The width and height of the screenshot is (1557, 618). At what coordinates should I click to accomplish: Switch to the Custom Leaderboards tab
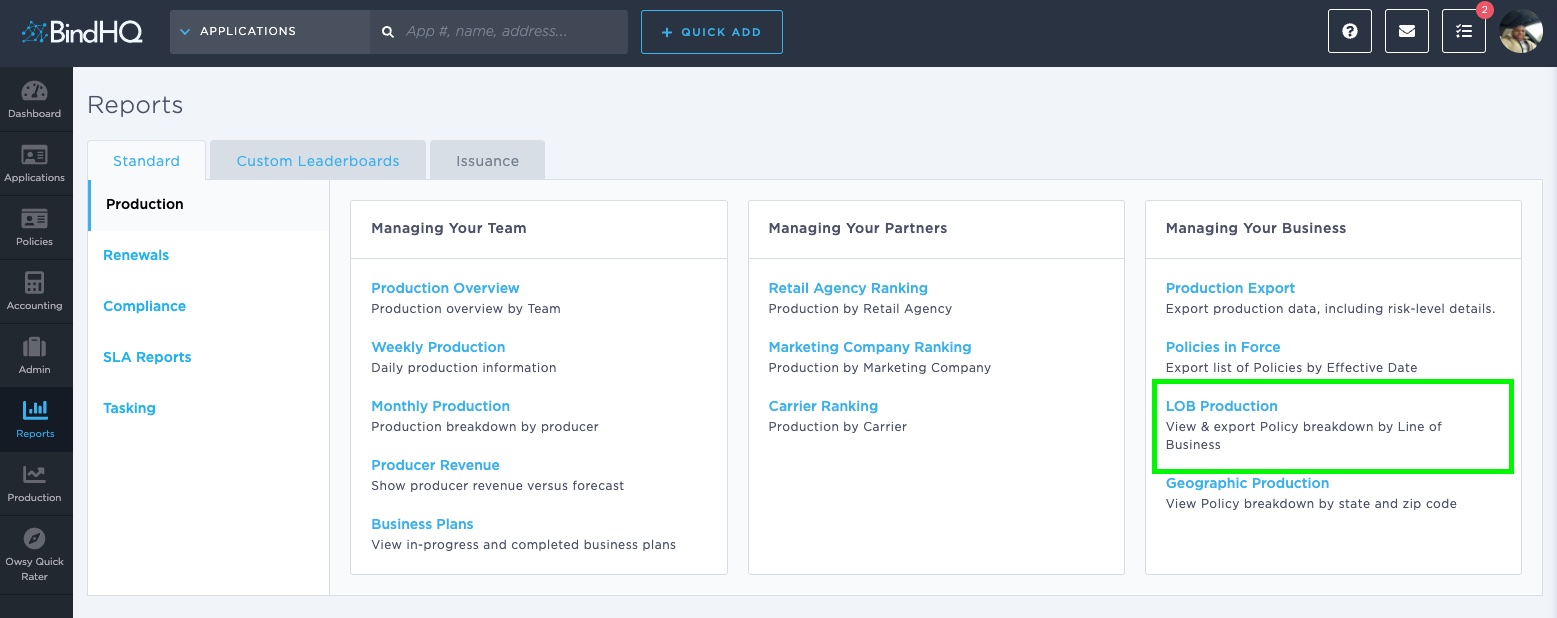point(318,161)
